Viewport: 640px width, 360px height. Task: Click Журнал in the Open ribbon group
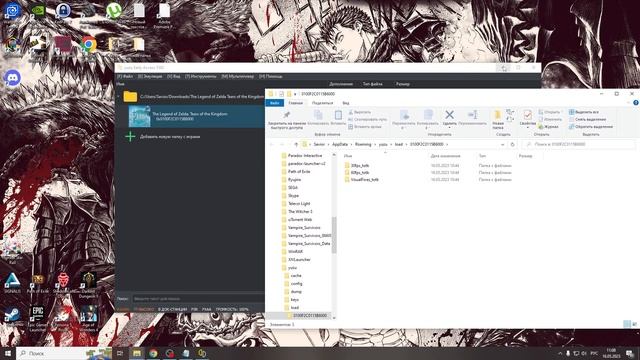tap(548, 127)
